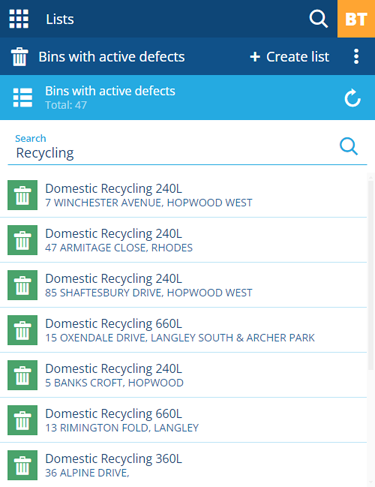Run search with the blue magnifier icon
This screenshot has height=487, width=375.
pyautogui.click(x=349, y=146)
